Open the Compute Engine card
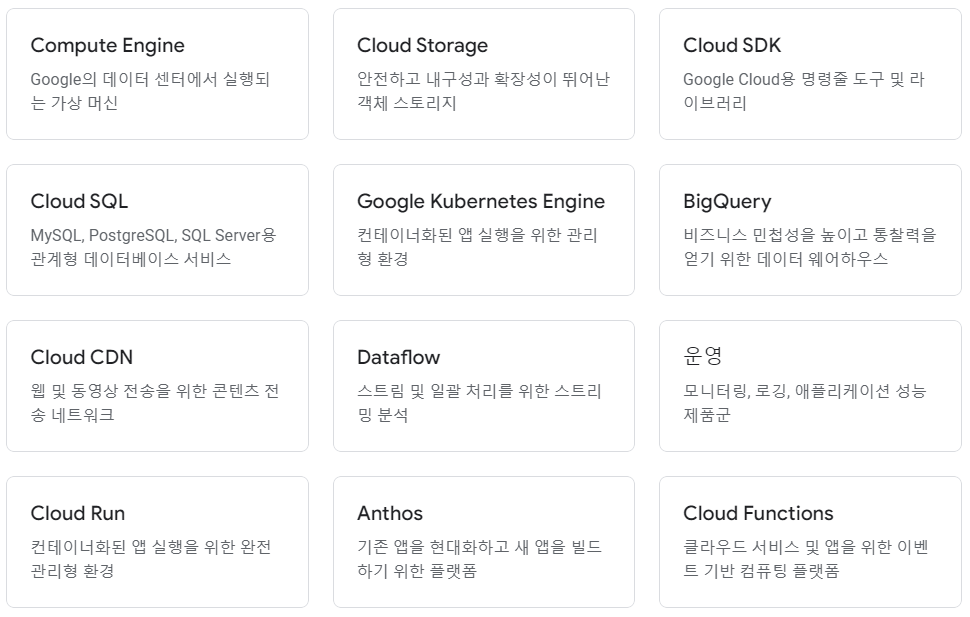The image size is (970, 617). [x=157, y=74]
